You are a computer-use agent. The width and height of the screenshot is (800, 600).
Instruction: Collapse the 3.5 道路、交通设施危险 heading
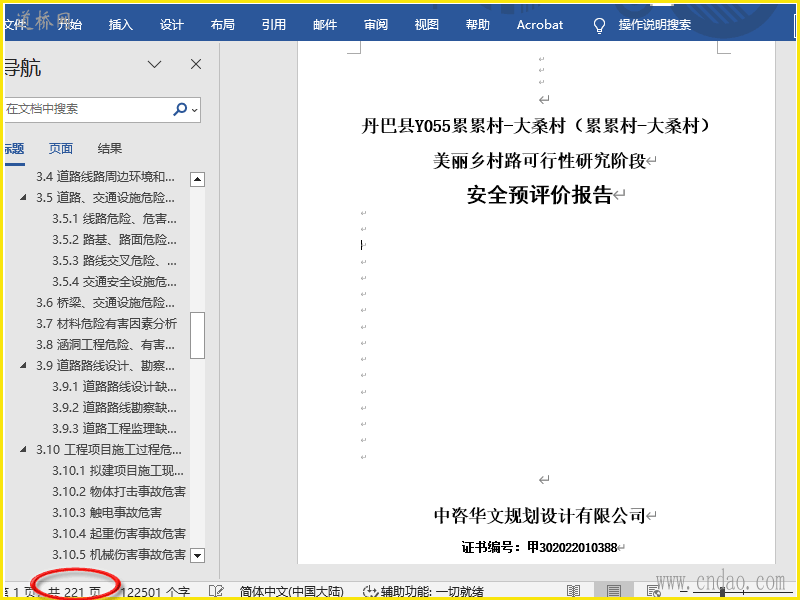[23, 197]
